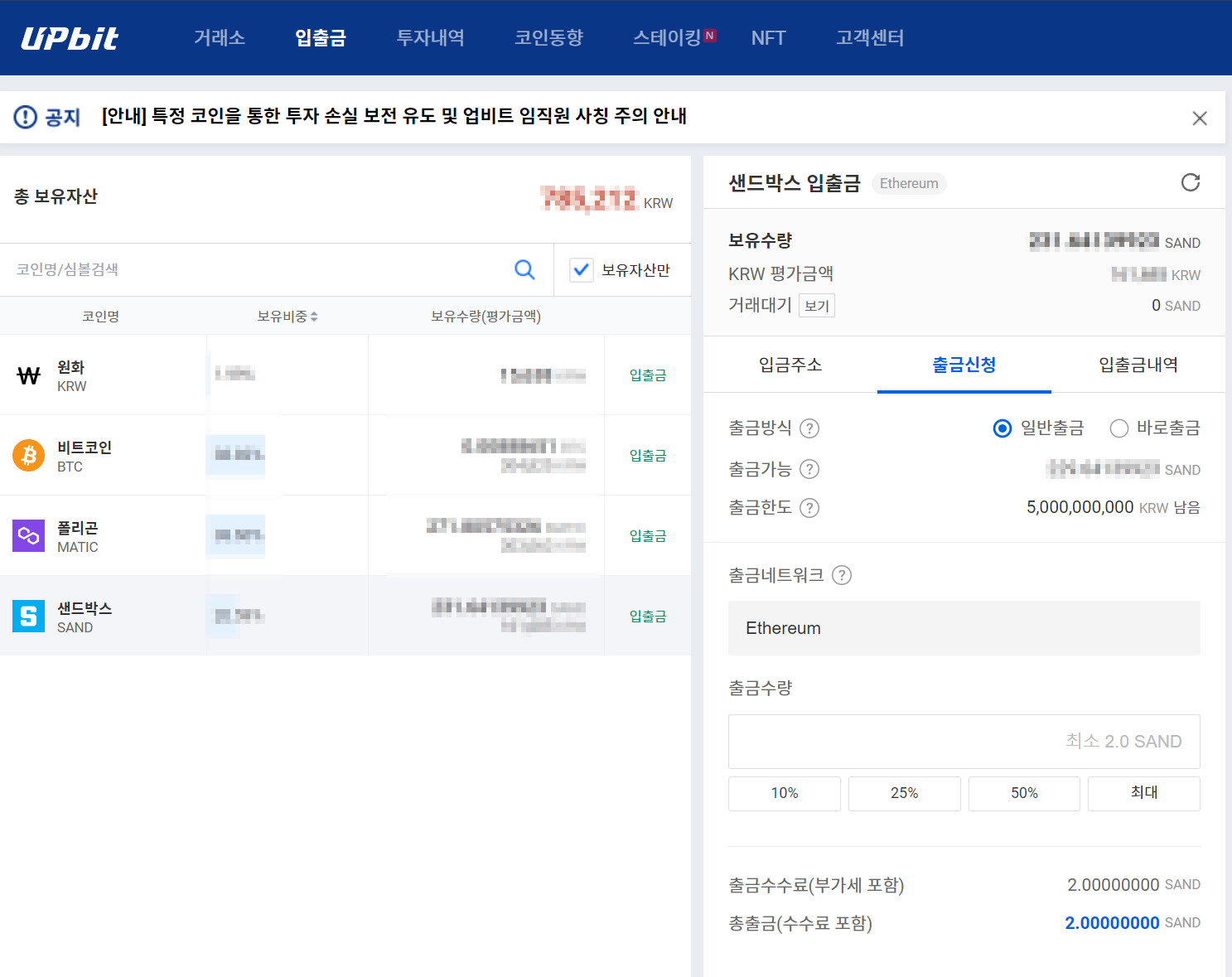1232x977 pixels.
Task: Open the 스테이킹 menu
Action: point(667,38)
